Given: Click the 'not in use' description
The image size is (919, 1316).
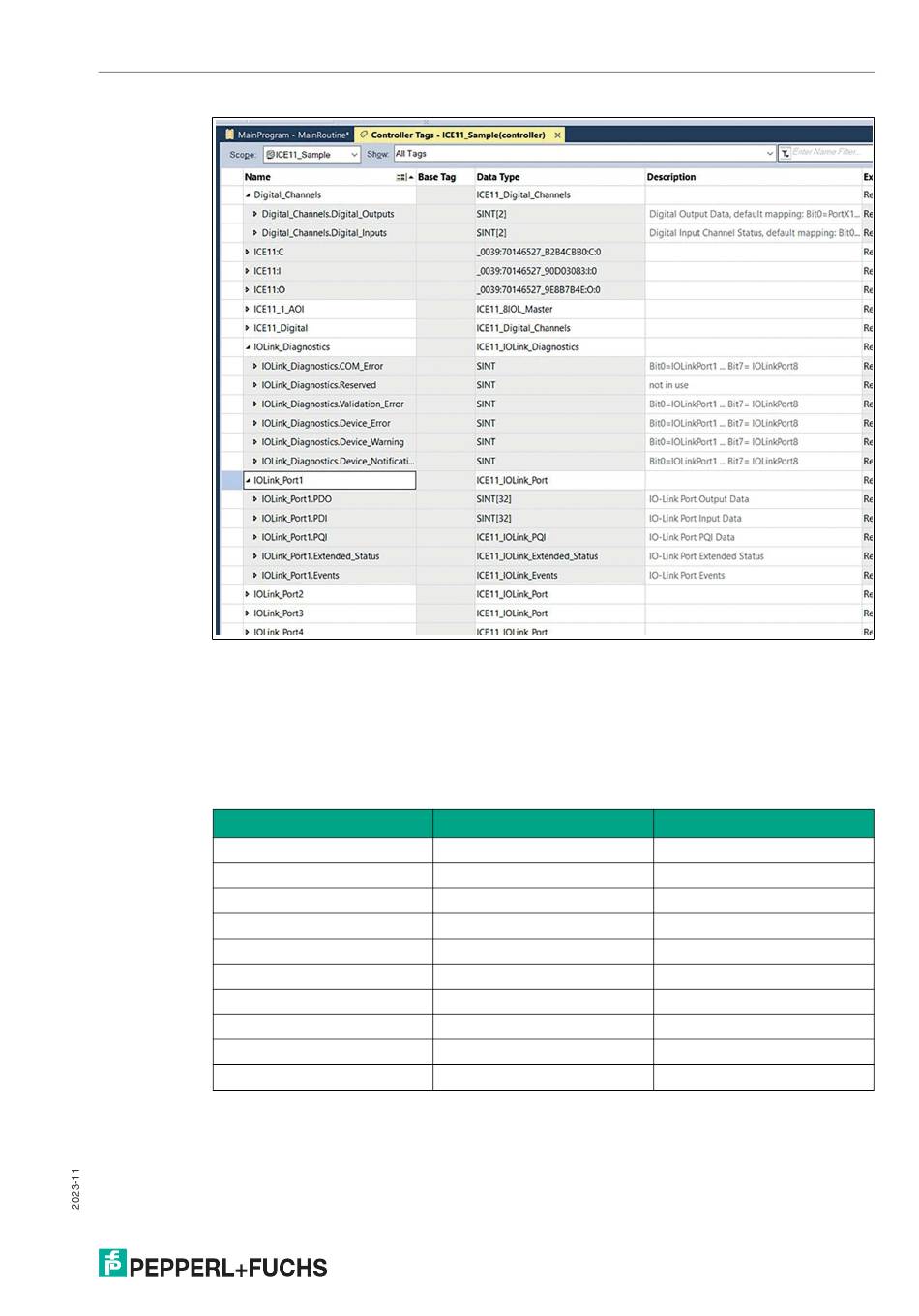Looking at the screenshot, I should point(668,385).
